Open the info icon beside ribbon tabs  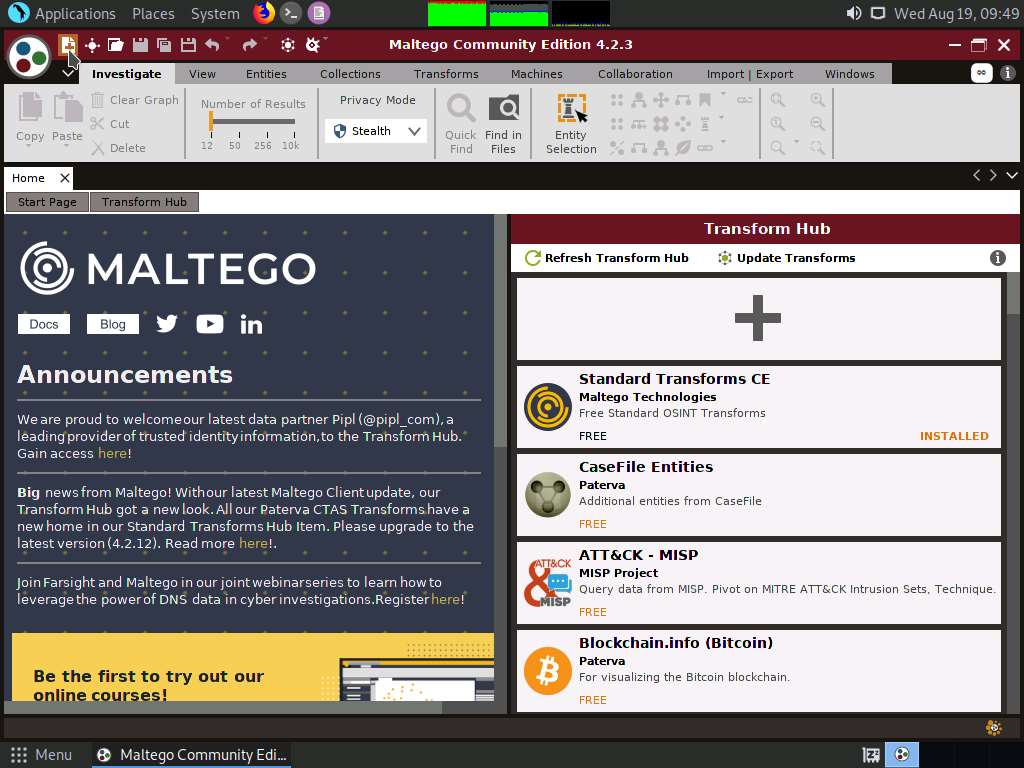1008,72
